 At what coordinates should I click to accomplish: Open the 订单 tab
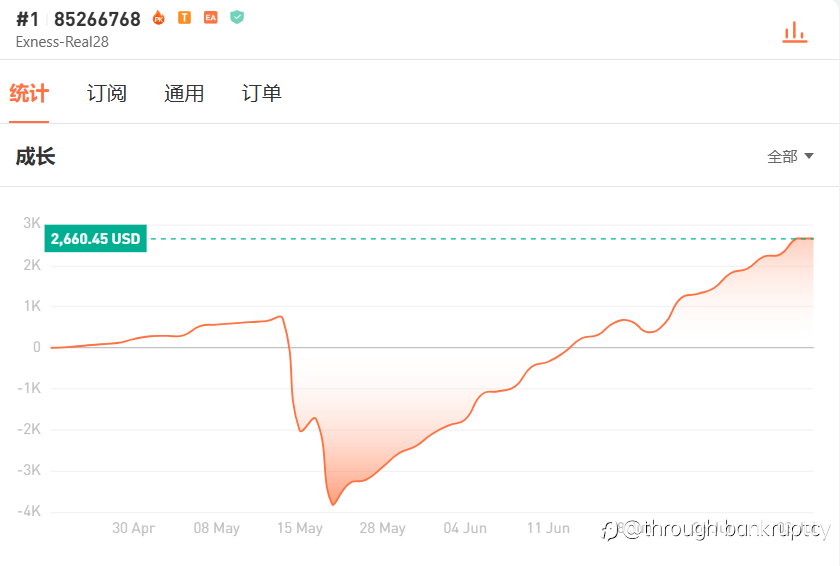click(x=261, y=93)
